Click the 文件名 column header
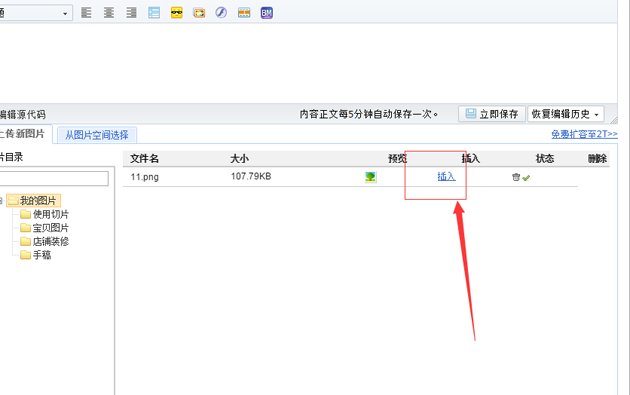The width and height of the screenshot is (630, 395). tap(145, 159)
